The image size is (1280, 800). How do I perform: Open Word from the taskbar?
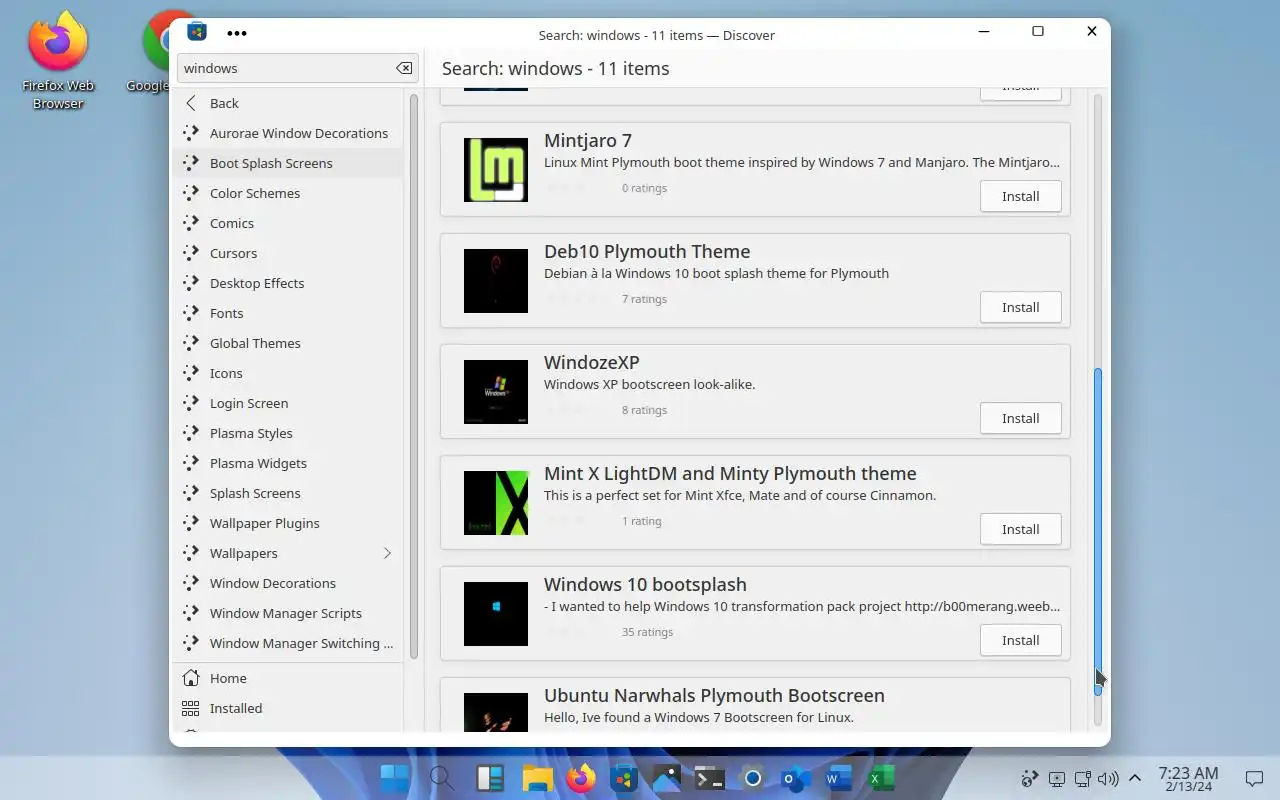tap(838, 778)
